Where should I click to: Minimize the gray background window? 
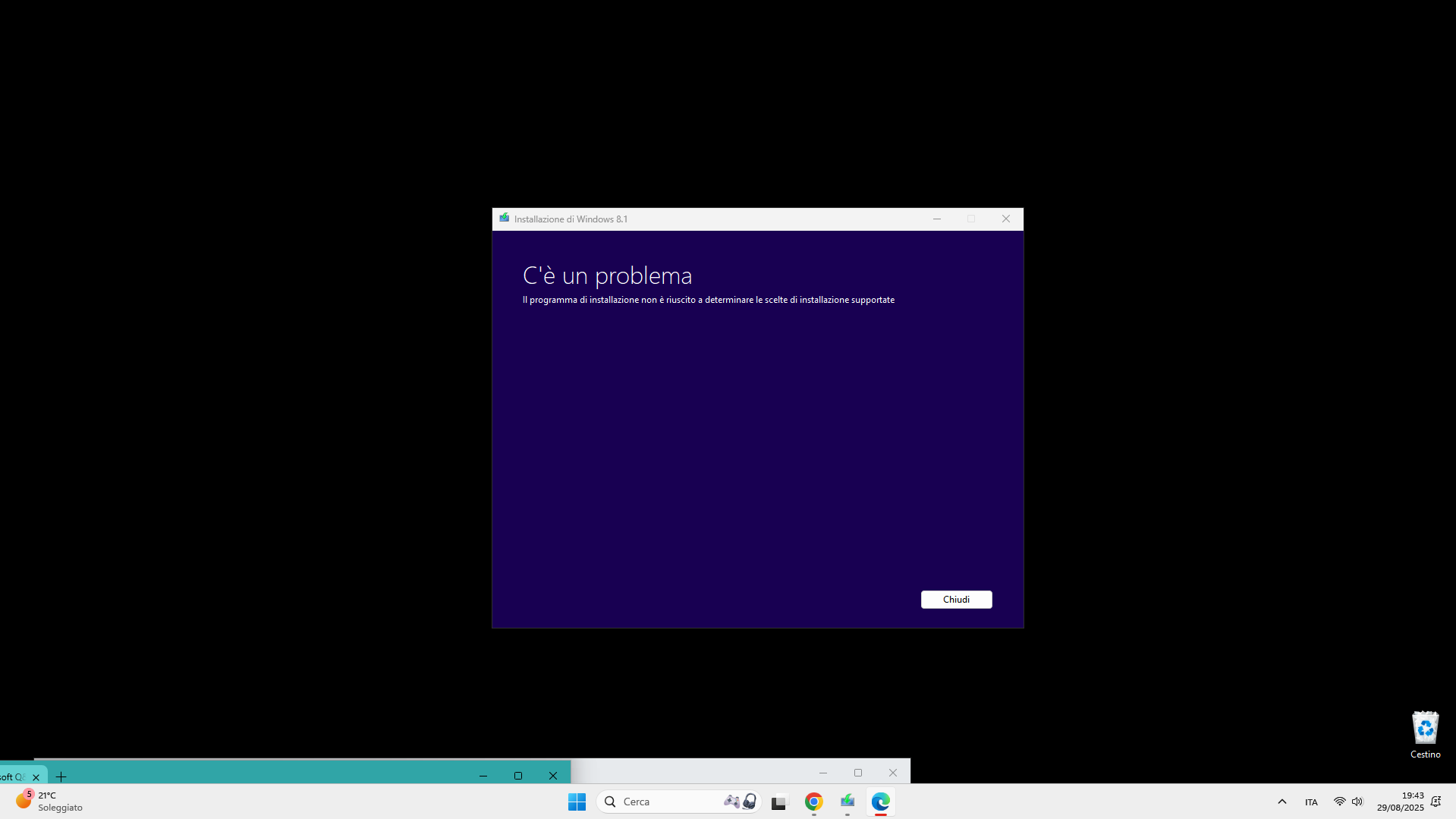coord(823,773)
